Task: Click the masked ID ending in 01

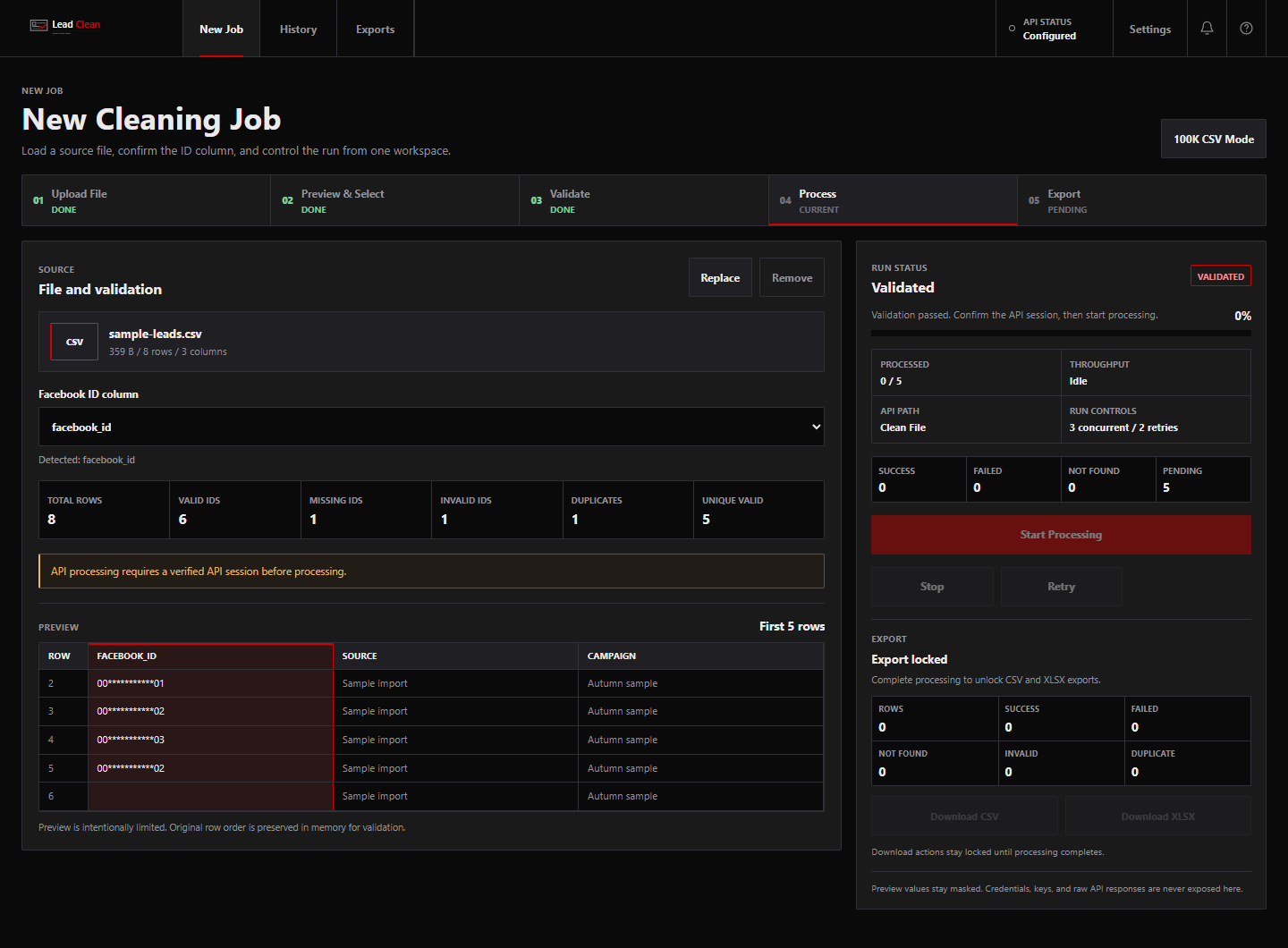Action: tap(131, 683)
